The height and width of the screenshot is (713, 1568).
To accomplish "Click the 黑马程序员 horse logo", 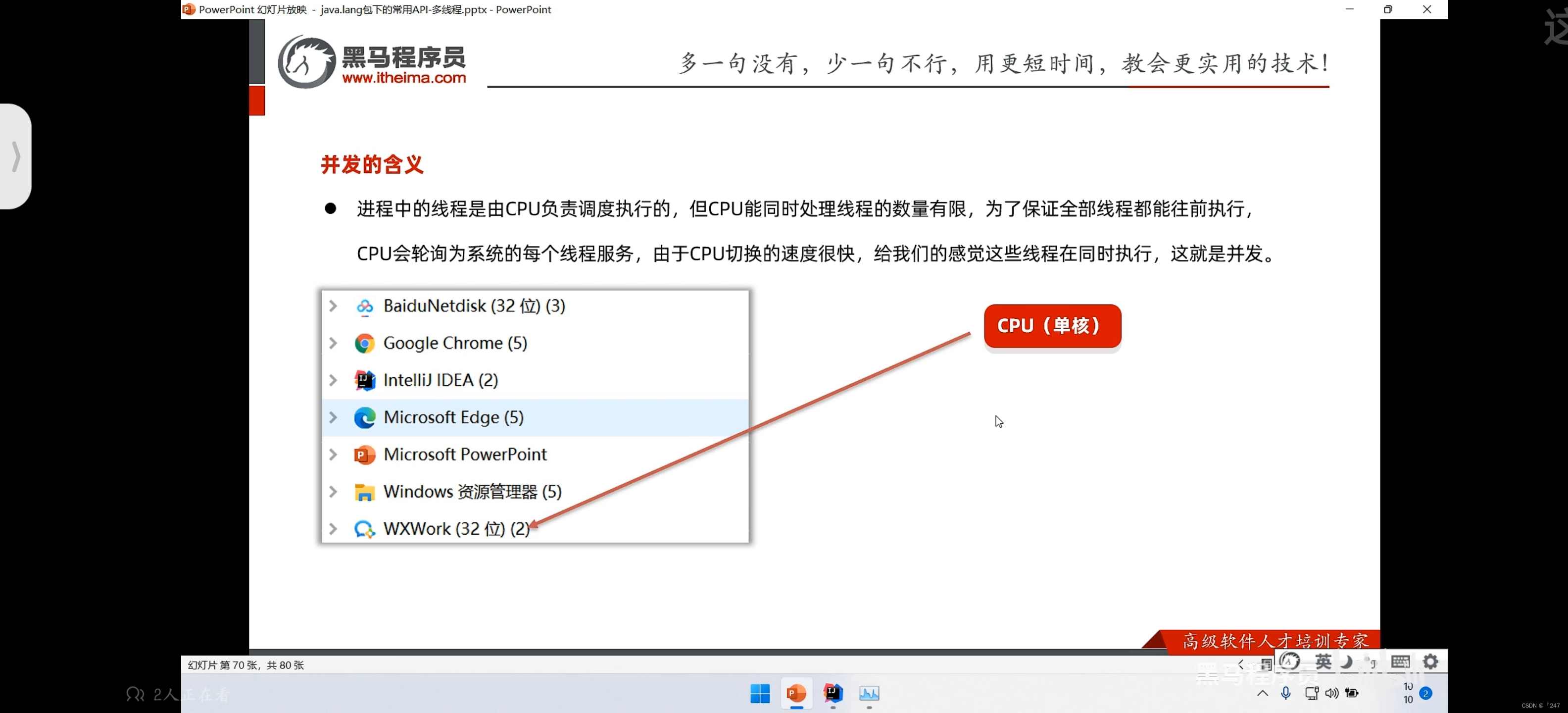I will click(x=306, y=62).
